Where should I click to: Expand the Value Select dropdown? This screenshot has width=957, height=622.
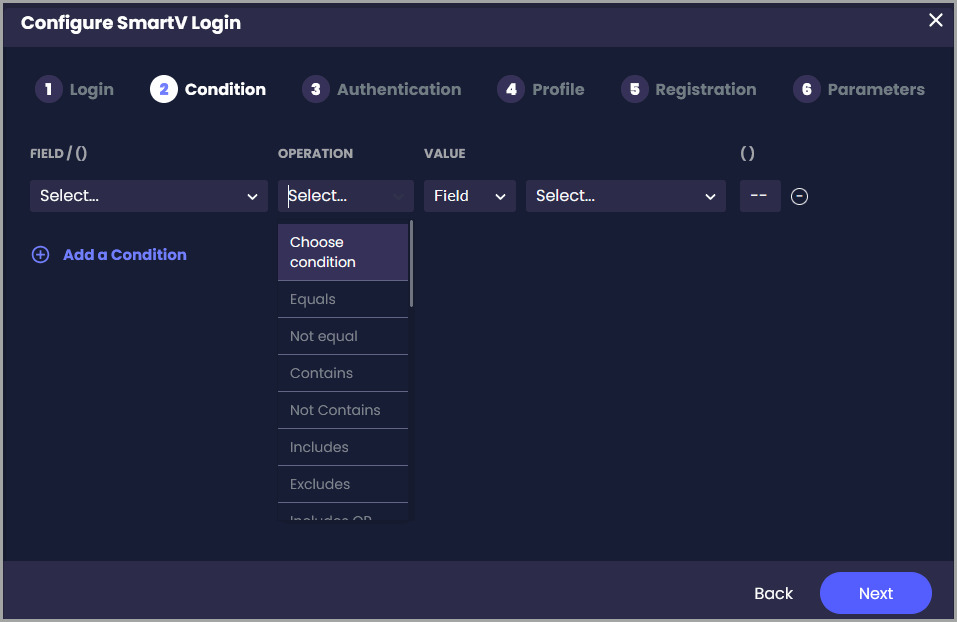point(626,196)
